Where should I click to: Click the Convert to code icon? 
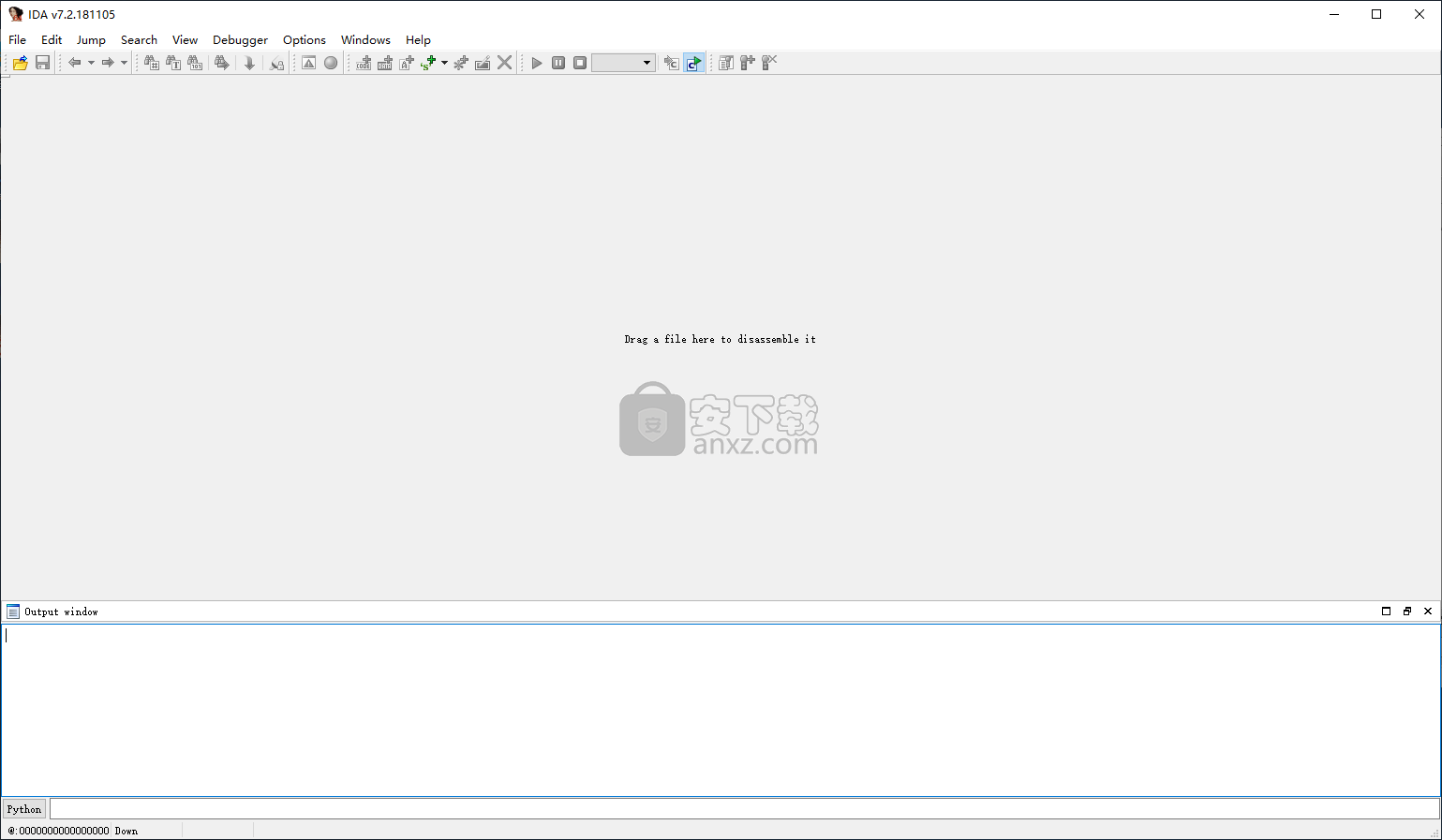point(364,63)
